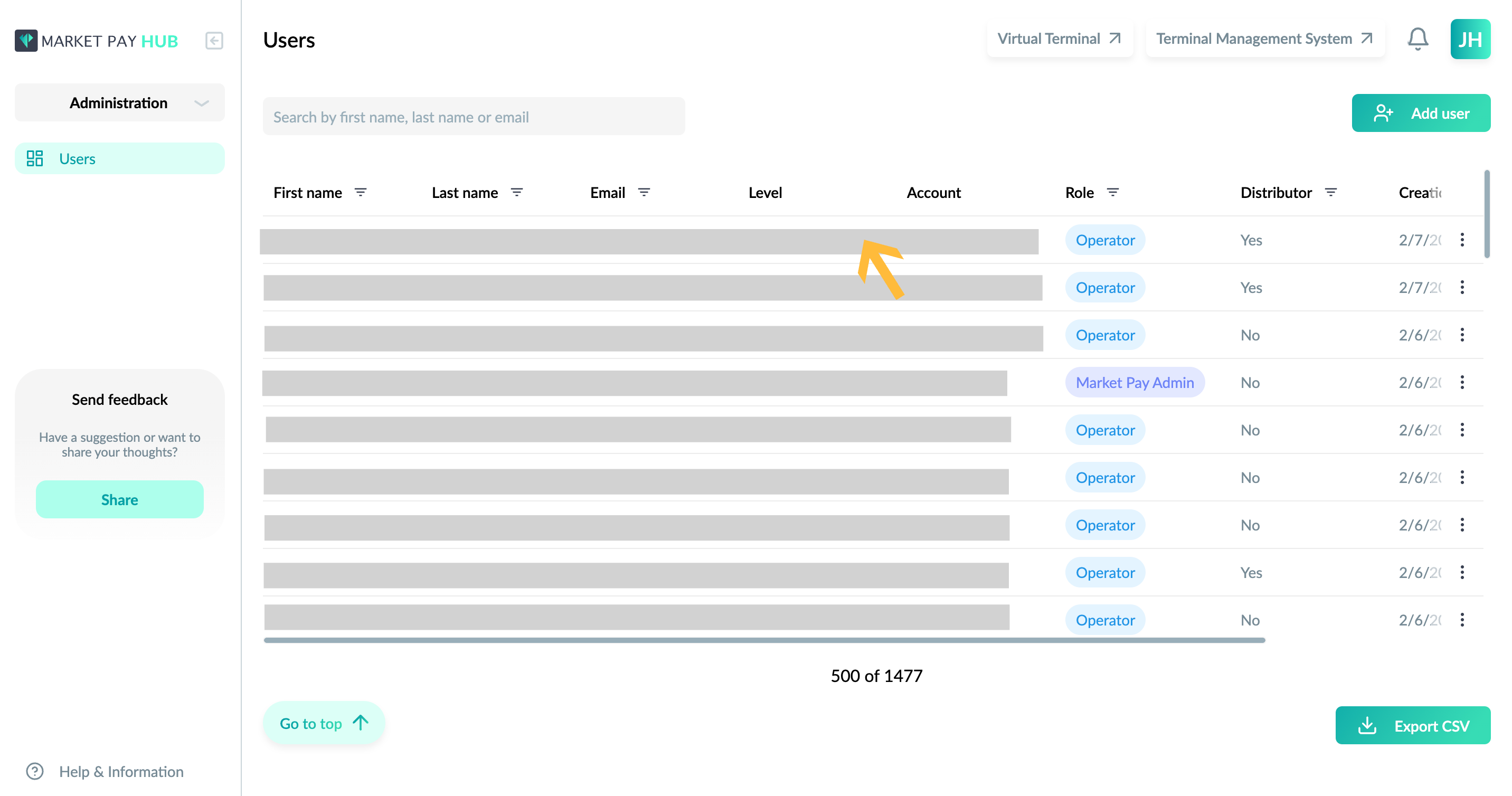Collapse the sidebar with the arrow icon
Screen dimensions: 1512x796
point(214,41)
